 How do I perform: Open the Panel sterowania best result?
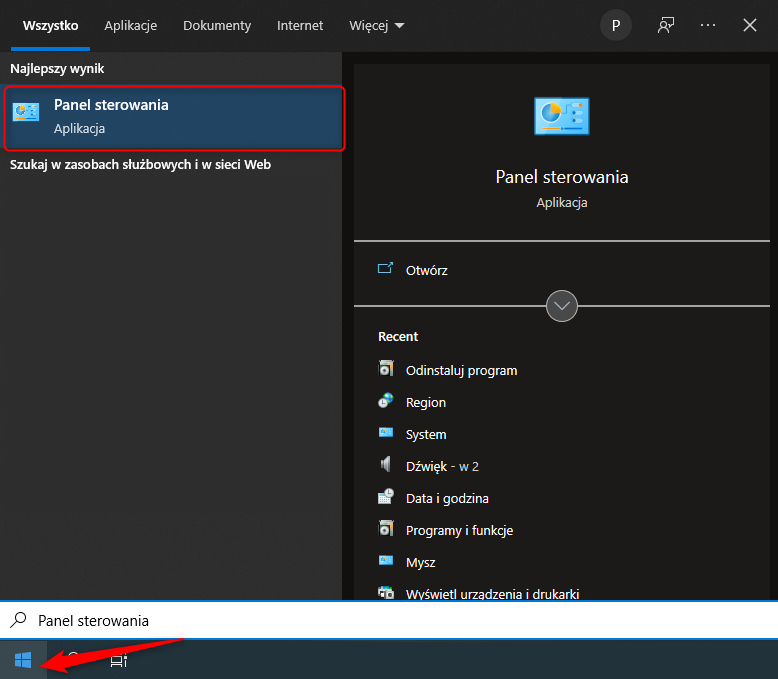[x=175, y=117]
